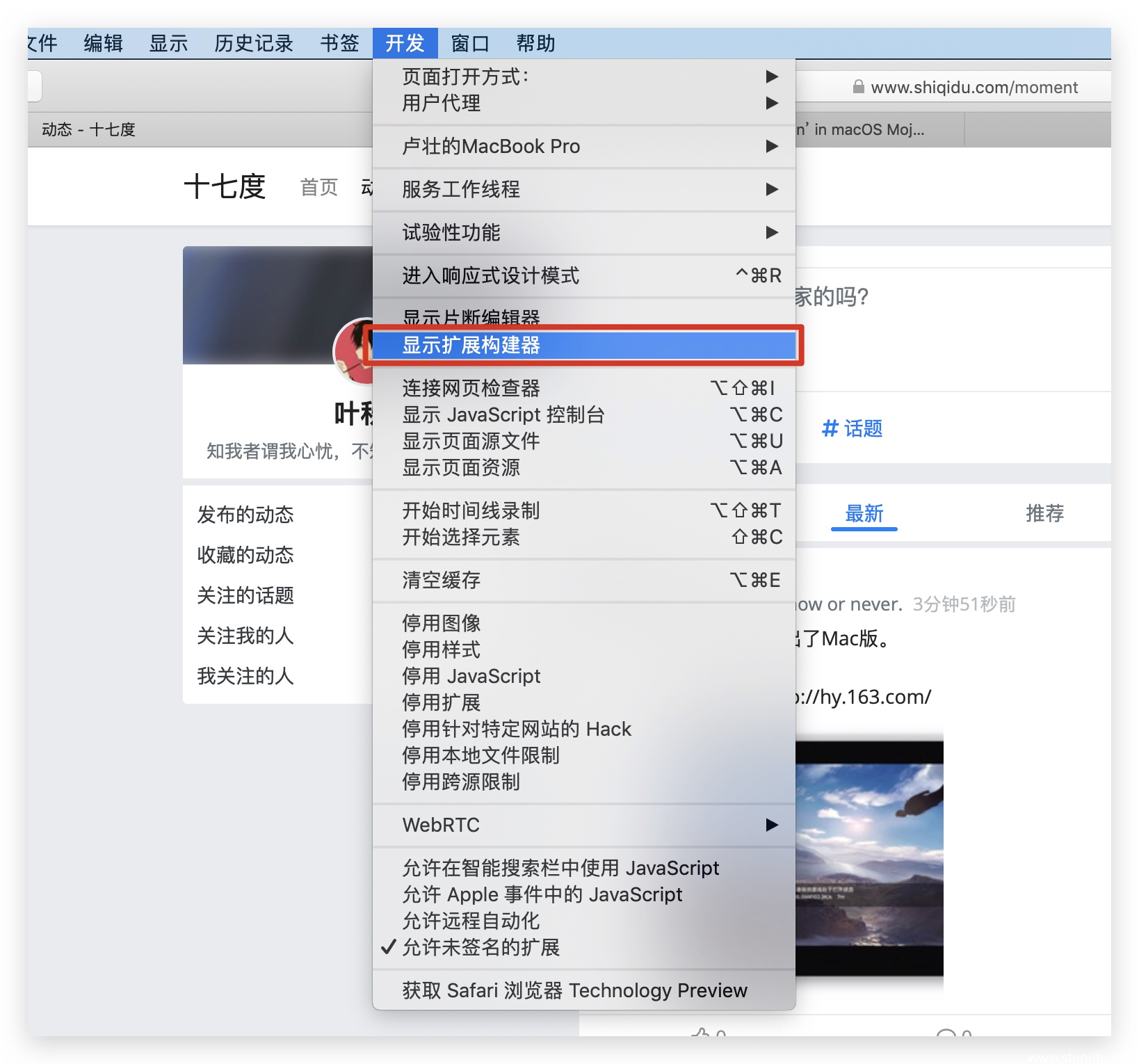Expand the 页面打开方式 submenu
The image size is (1139, 1064).
click(x=584, y=76)
